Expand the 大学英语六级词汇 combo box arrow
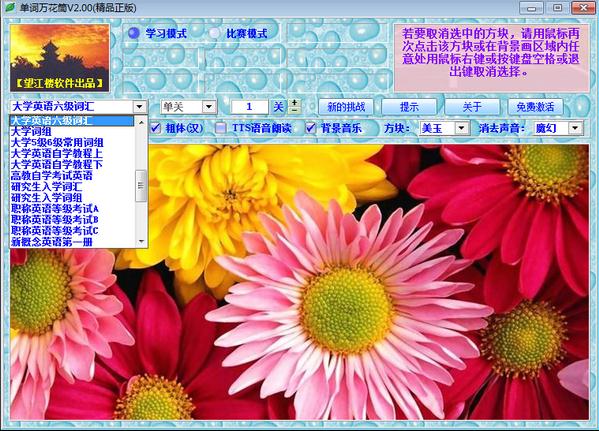The height and width of the screenshot is (431, 599). 140,107
